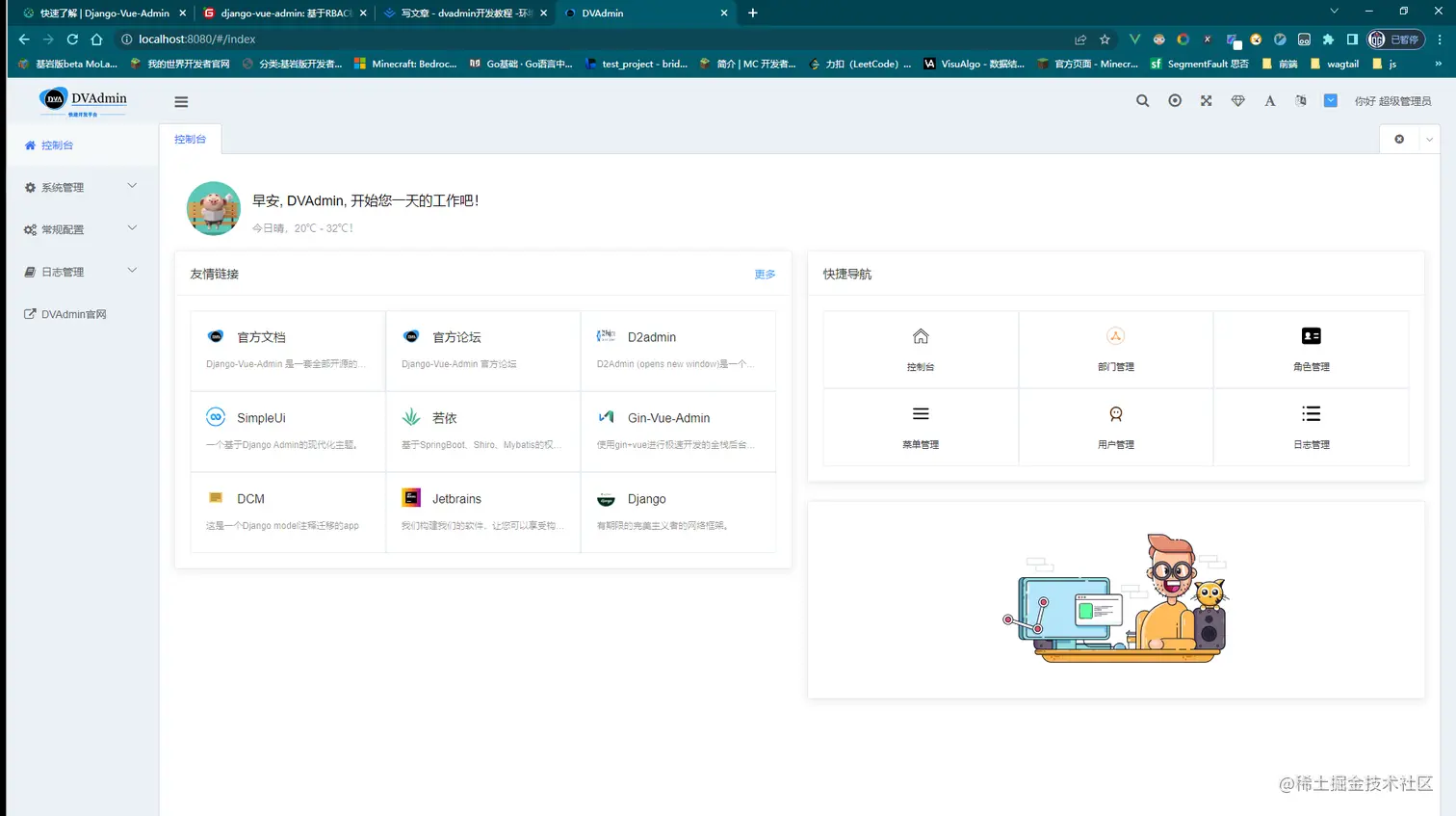1456x816 pixels.
Task: Click the 已暂停 profile button
Action: [x=1395, y=39]
